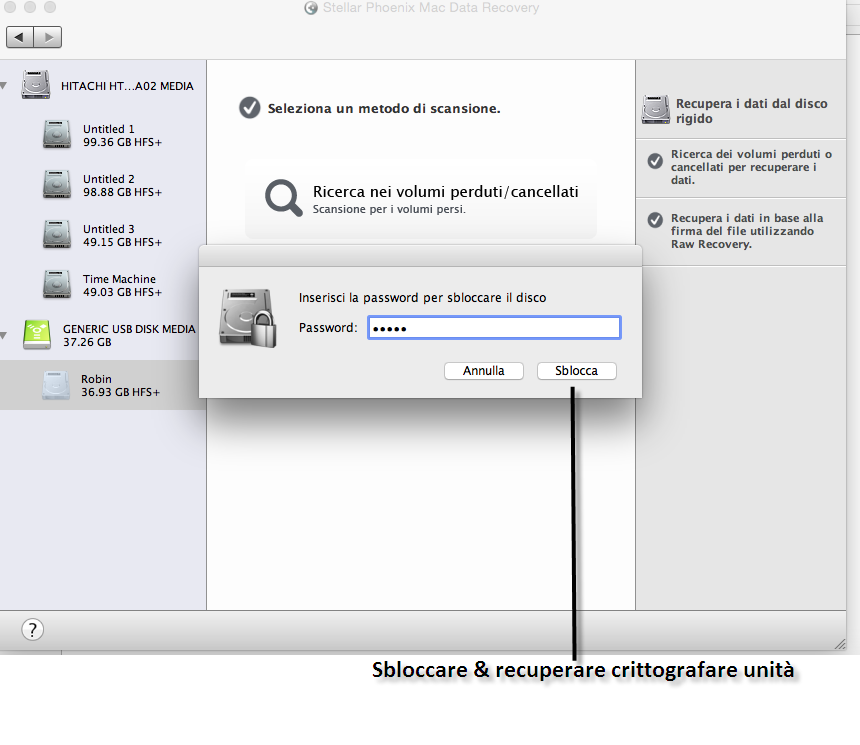Select Ricerca dei volumi perduti o cancellati text
The width and height of the screenshot is (860, 745).
(x=751, y=167)
